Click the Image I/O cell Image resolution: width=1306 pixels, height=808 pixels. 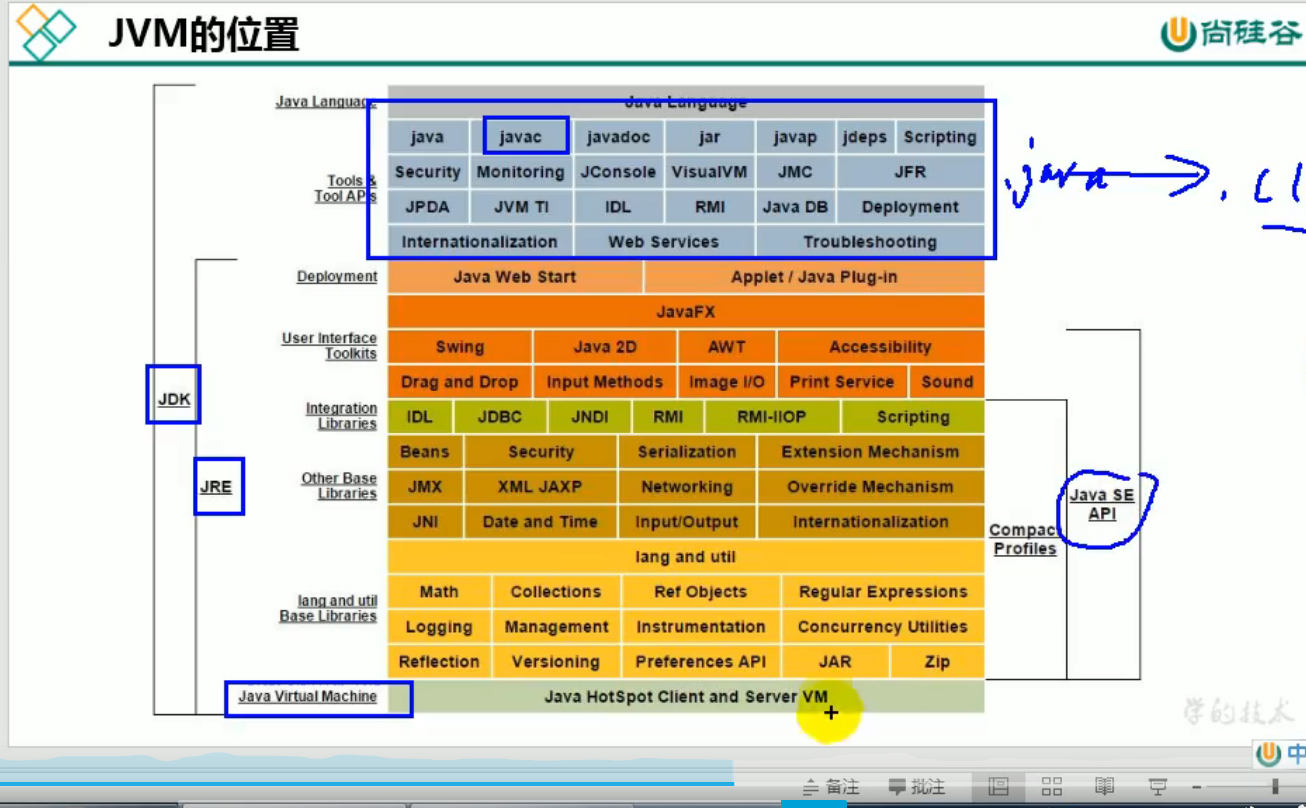727,382
